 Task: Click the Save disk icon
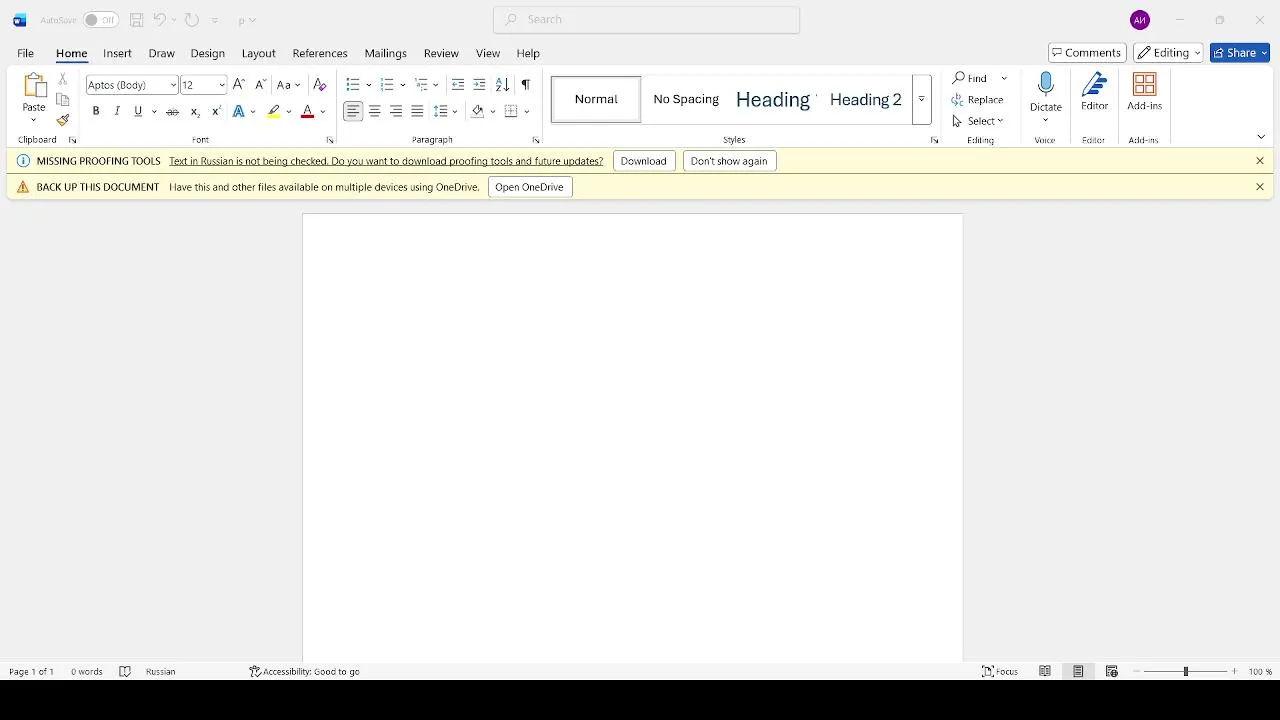pyautogui.click(x=137, y=20)
